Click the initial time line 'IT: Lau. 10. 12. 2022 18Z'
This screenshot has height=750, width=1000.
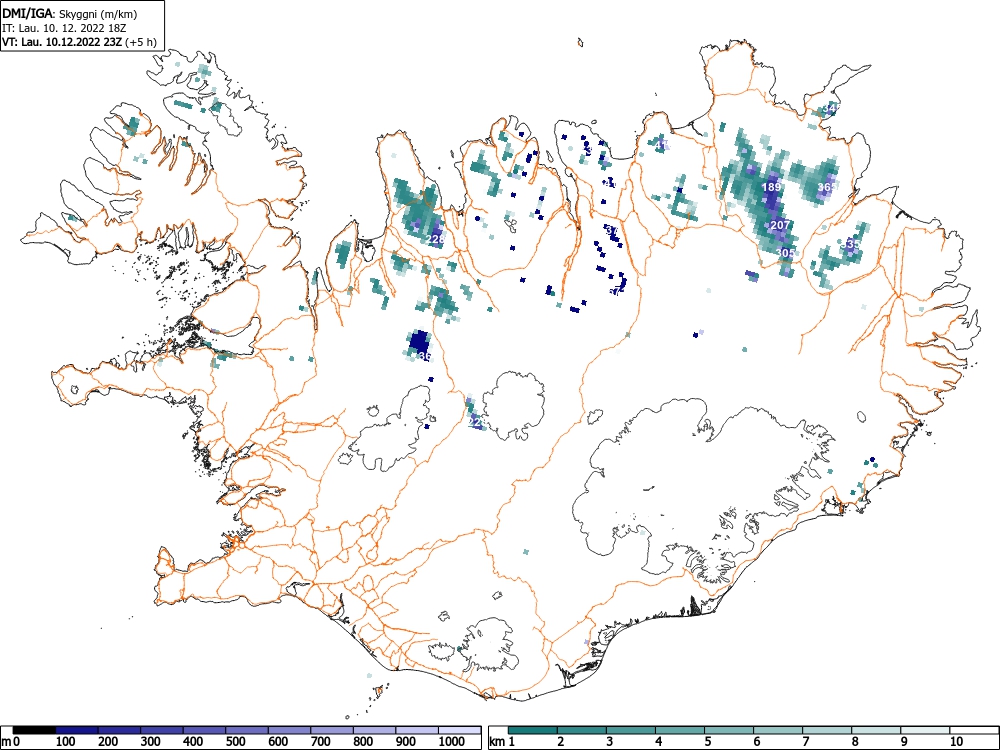66,28
